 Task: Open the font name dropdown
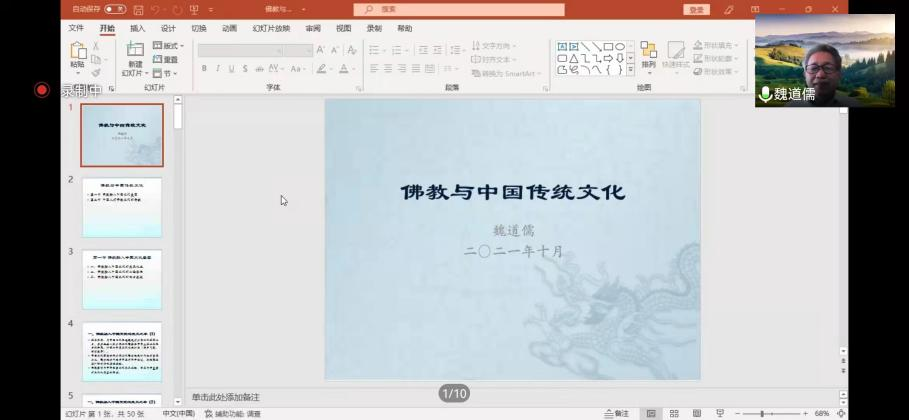240,50
